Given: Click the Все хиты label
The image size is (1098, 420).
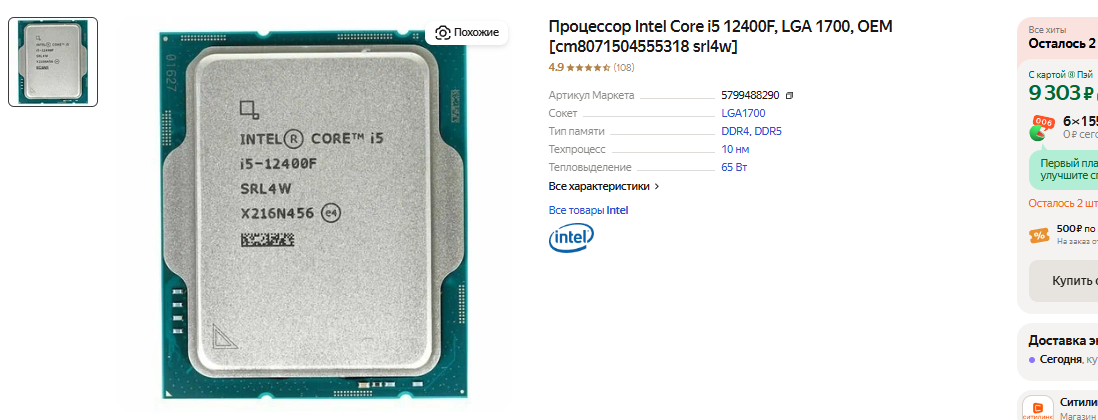Looking at the screenshot, I should tap(1047, 30).
